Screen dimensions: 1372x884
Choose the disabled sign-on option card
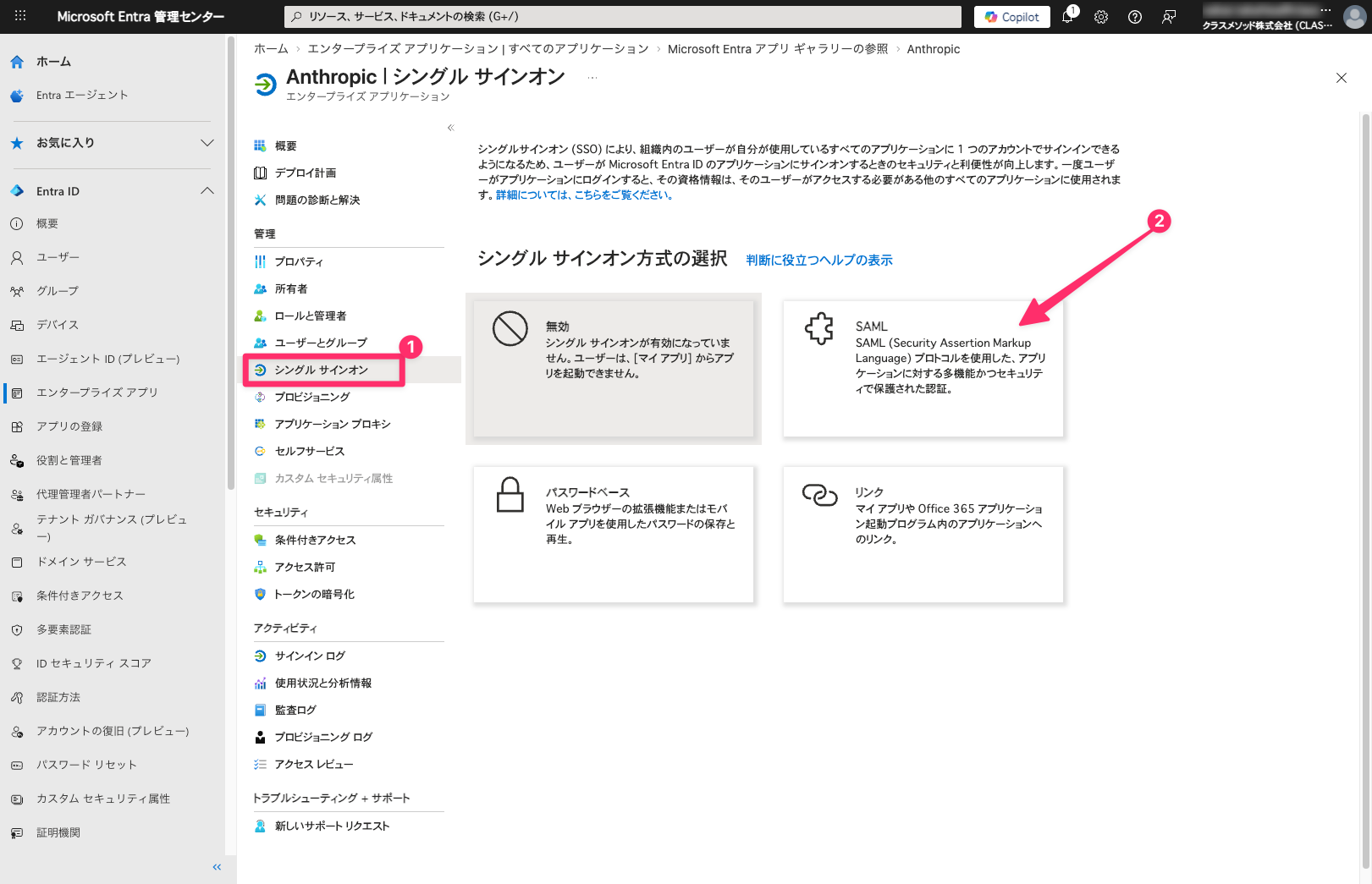click(613, 369)
